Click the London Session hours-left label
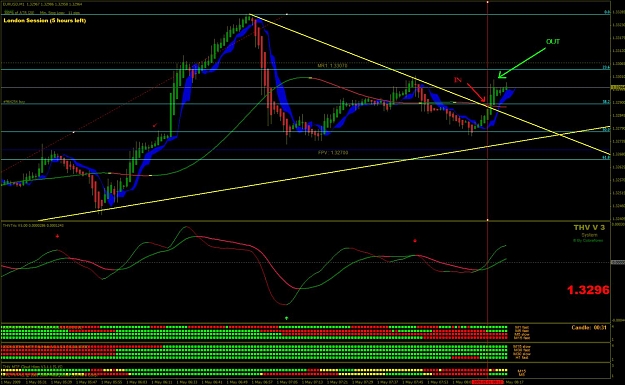The width and height of the screenshot is (625, 385). point(45,20)
